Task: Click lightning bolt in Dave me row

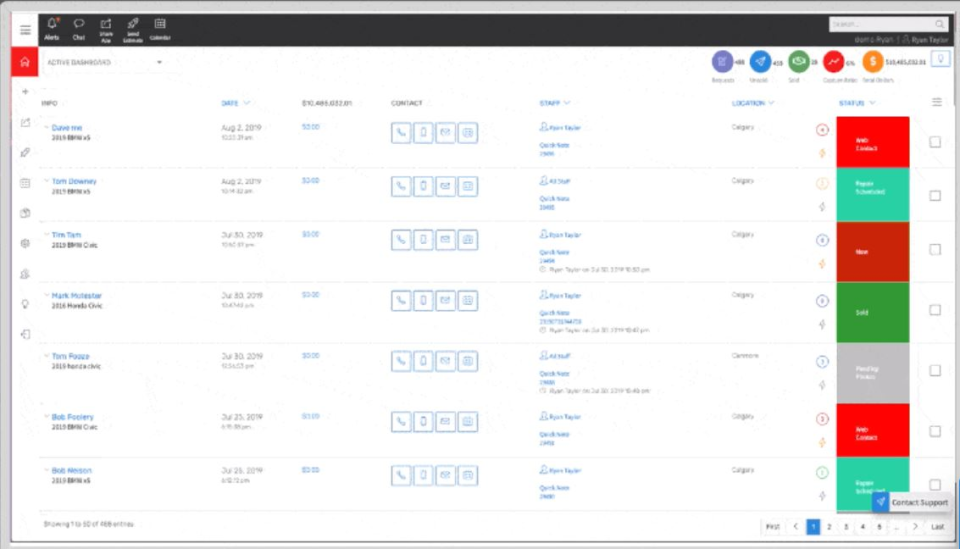Action: point(822,153)
